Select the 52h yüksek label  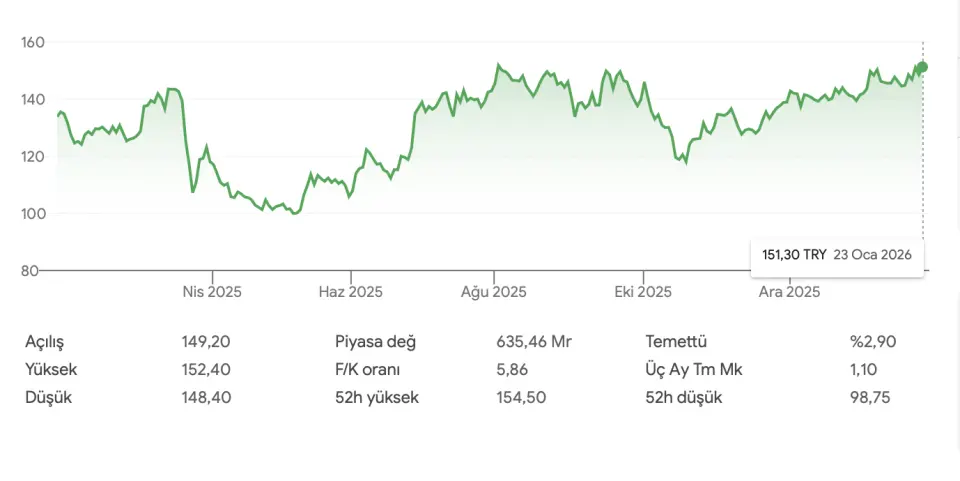(377, 398)
